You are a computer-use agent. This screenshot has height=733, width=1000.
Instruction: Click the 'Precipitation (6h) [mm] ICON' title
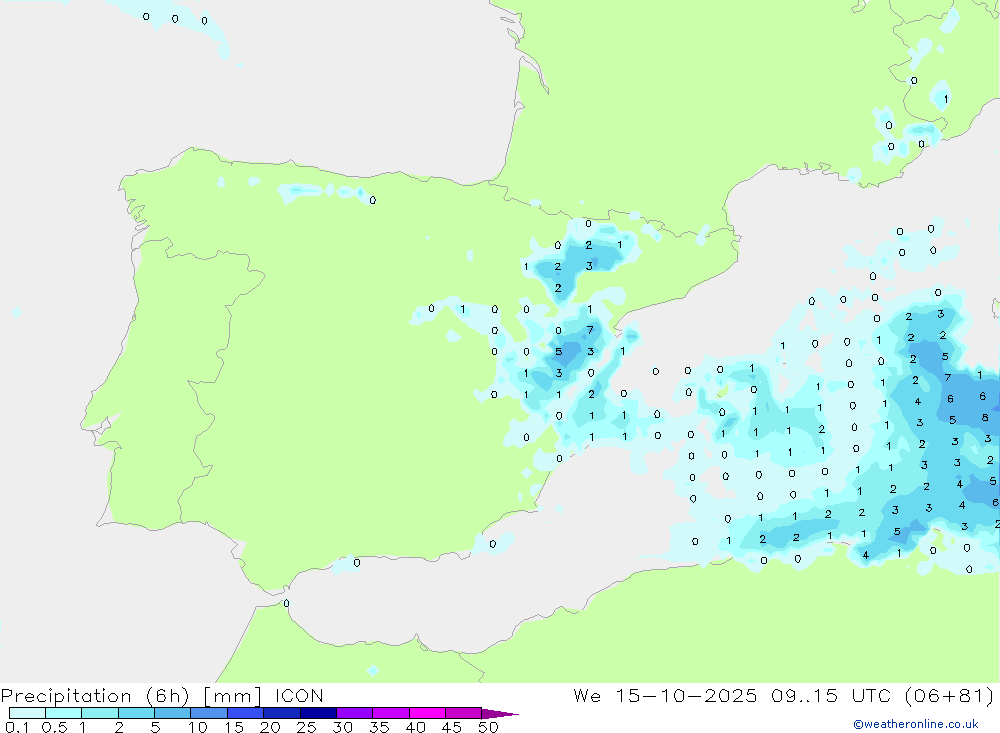[x=162, y=695]
